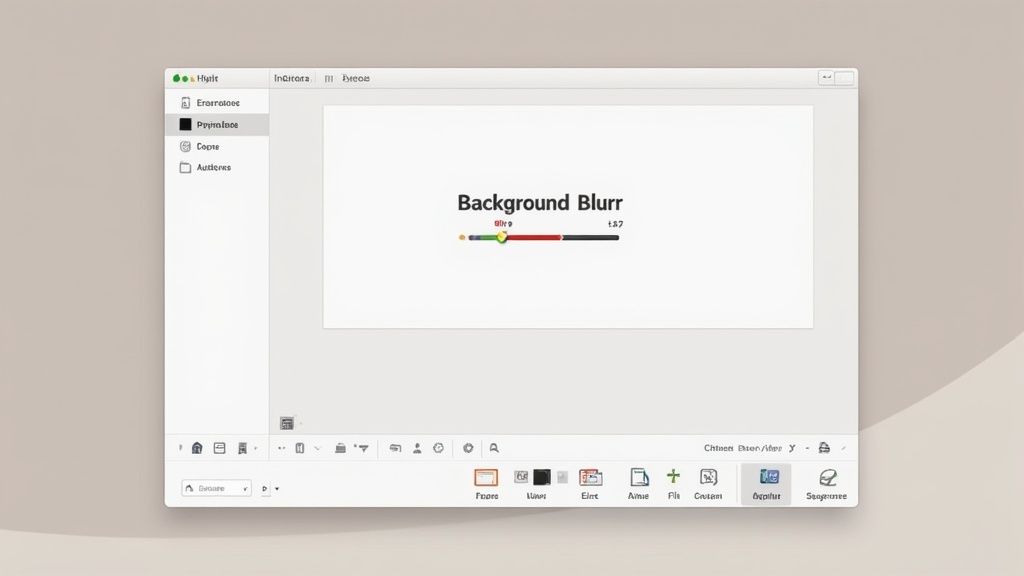Switch to the first tab in the top bar
Viewport: 1024px width, 576px height.
coord(292,78)
